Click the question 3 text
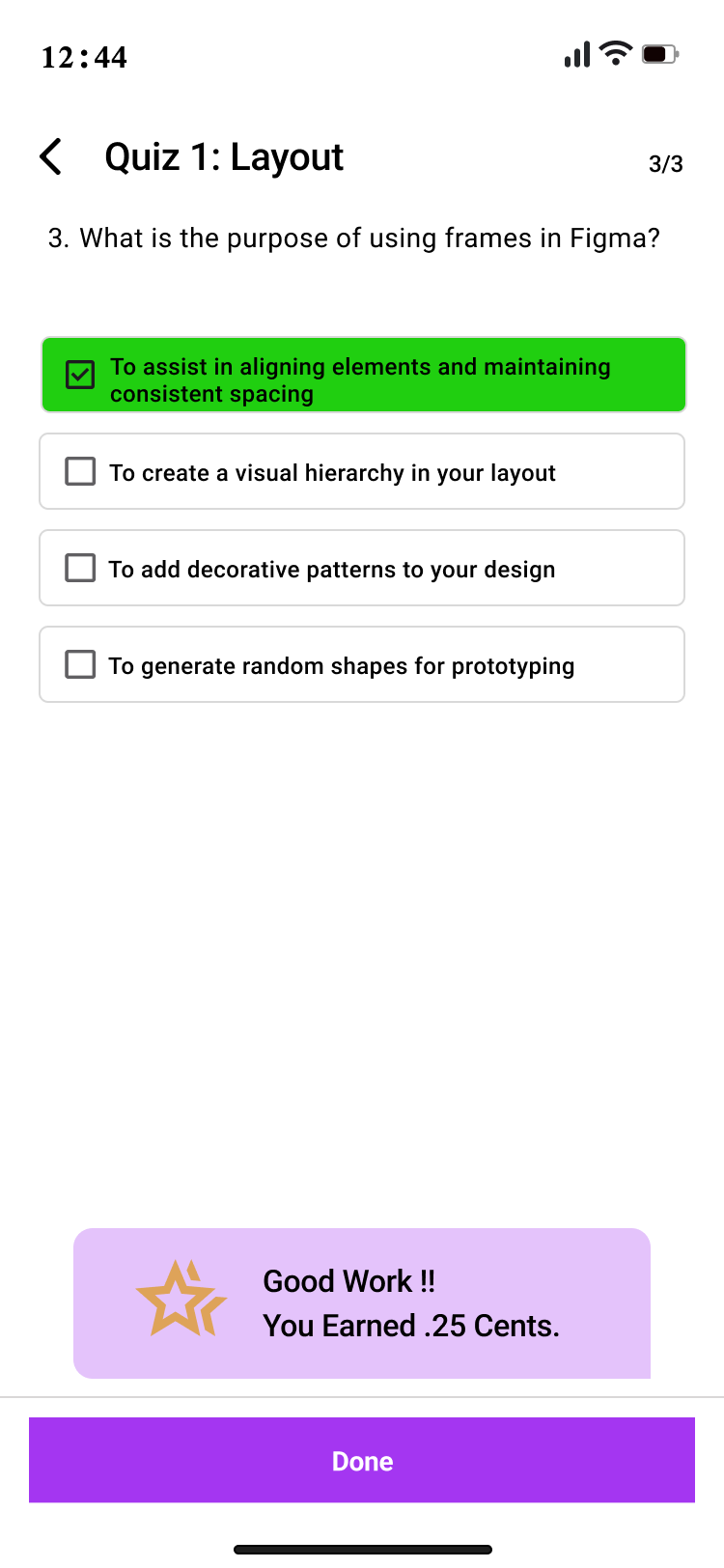This screenshot has height=1568, width=724. point(354,238)
